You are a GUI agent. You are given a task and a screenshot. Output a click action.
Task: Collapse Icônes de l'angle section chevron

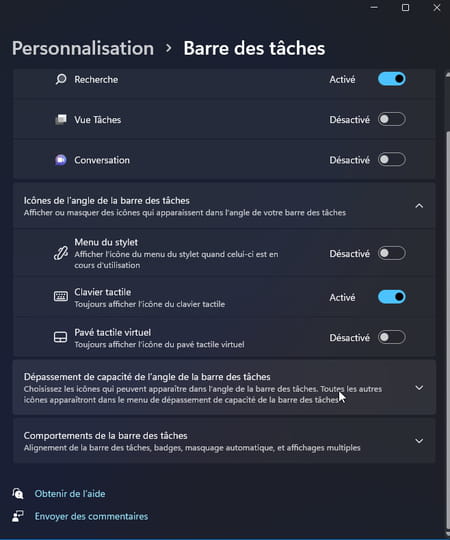[419, 206]
